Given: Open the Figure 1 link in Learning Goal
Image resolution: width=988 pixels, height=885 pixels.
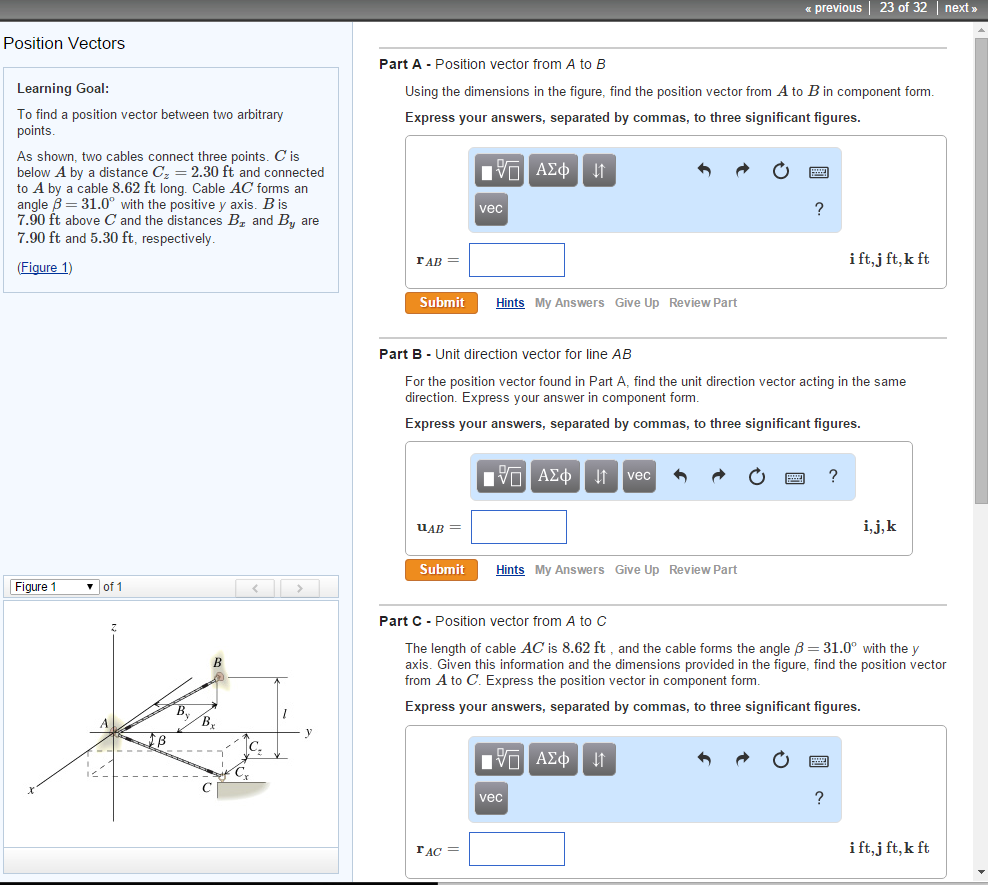Looking at the screenshot, I should click(43, 267).
